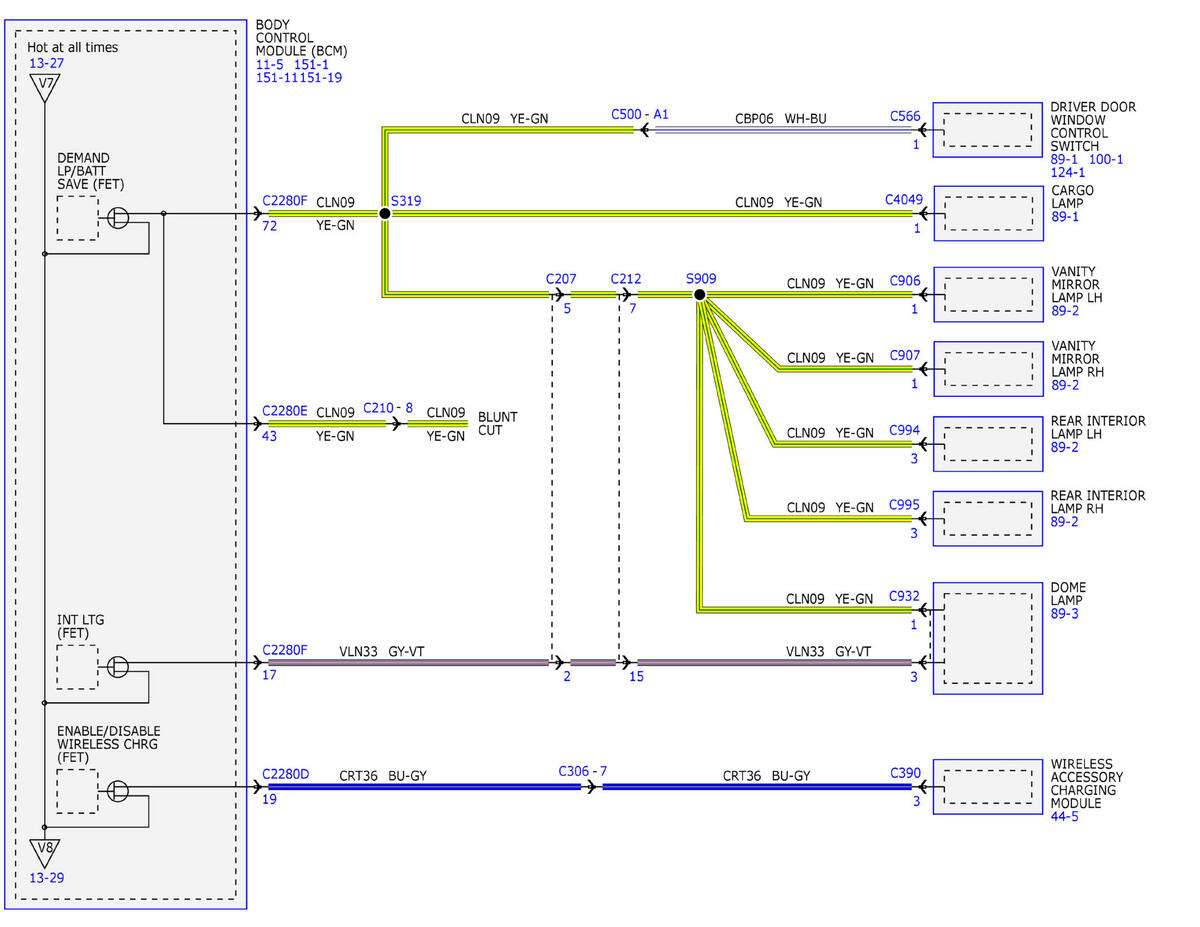Image resolution: width=1200 pixels, height=927 pixels.
Task: Click the V7 triangle symbol
Action: (45, 88)
